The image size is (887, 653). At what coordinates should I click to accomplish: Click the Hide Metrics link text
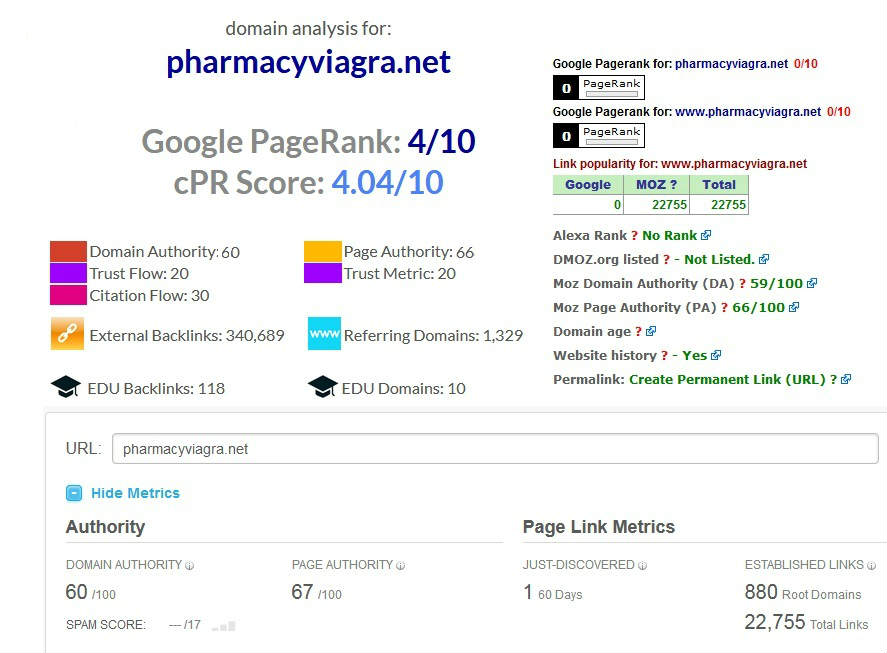(x=135, y=493)
